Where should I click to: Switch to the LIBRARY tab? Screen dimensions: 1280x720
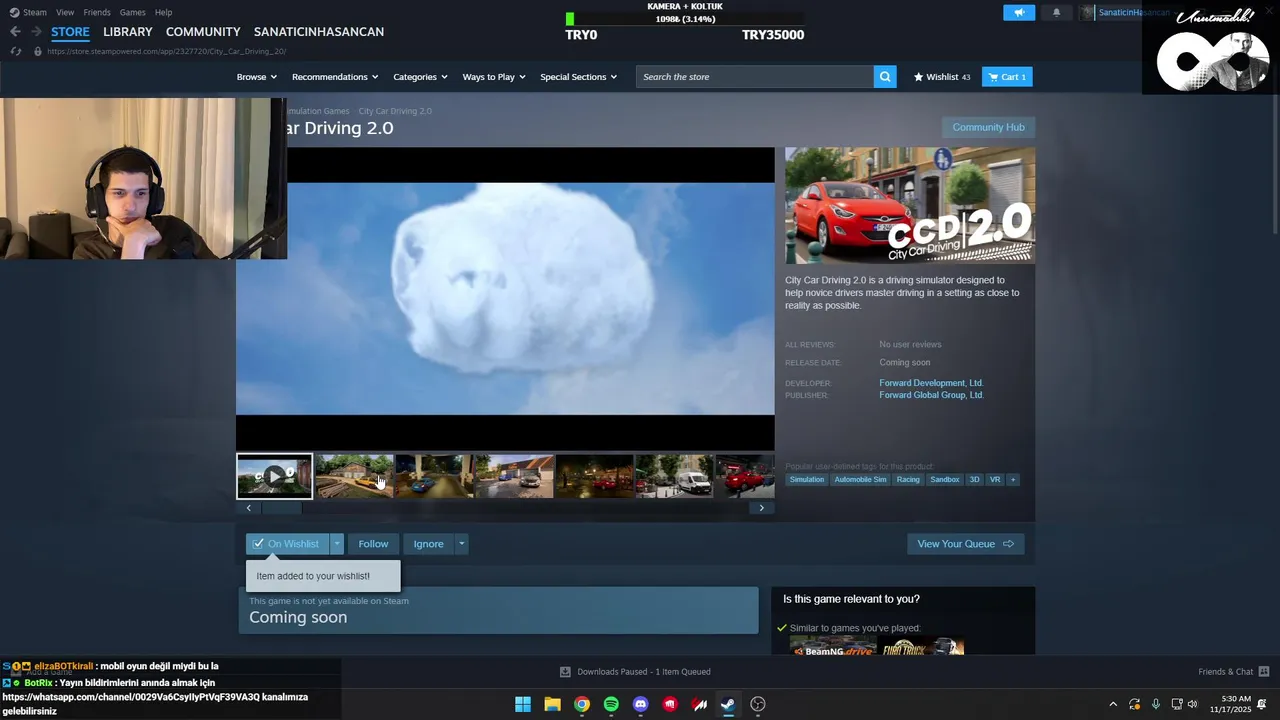coord(128,32)
